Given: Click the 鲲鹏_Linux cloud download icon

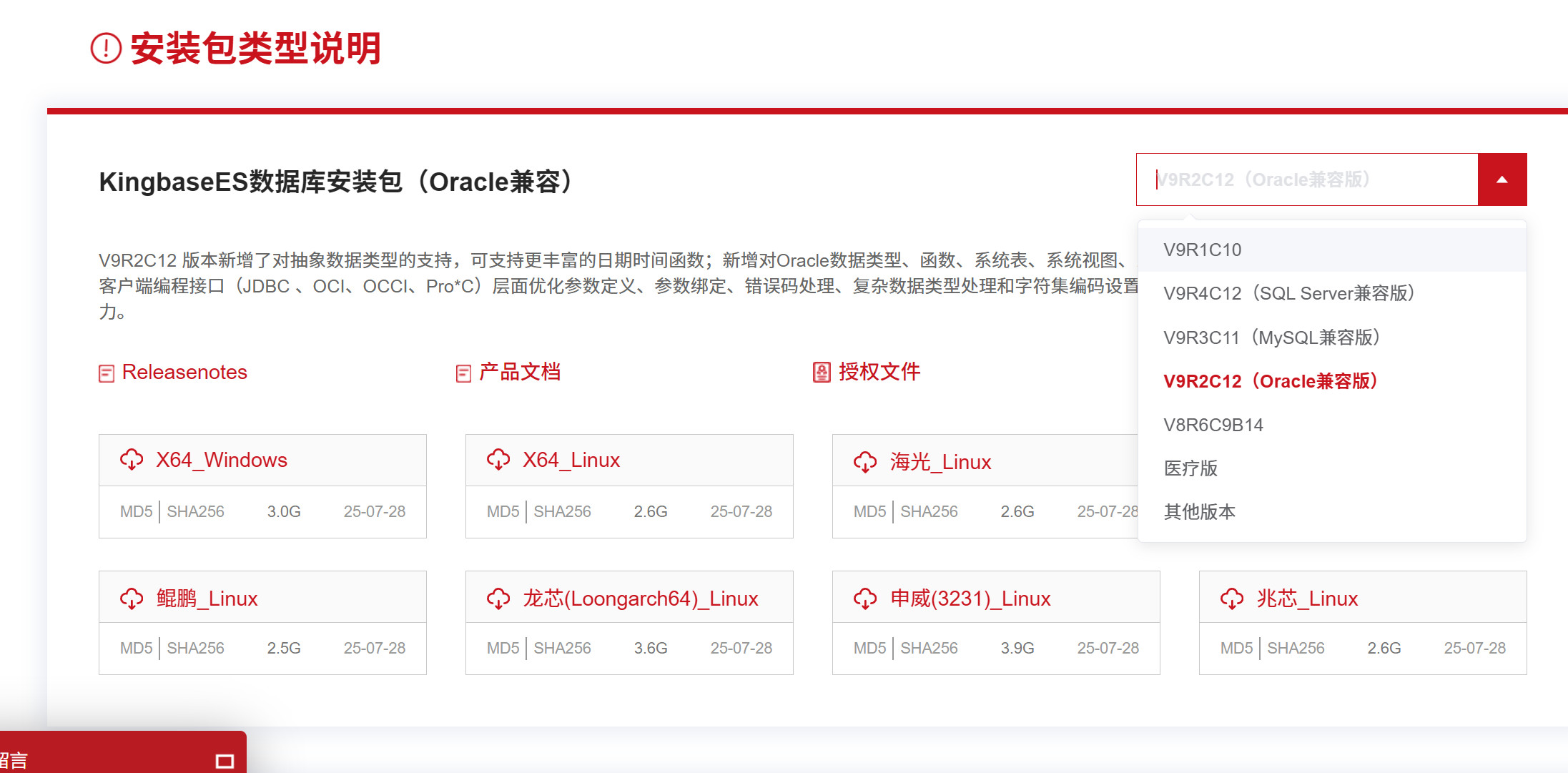Looking at the screenshot, I should (x=132, y=599).
